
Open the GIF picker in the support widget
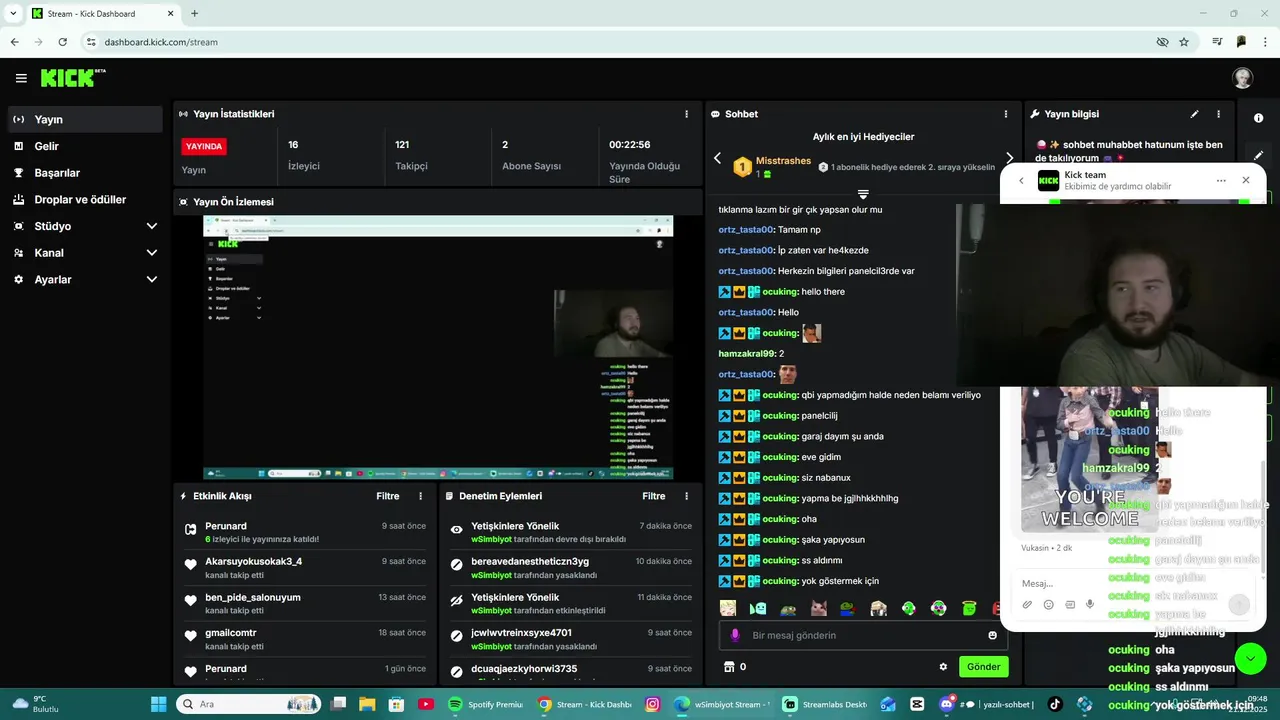pyautogui.click(x=1069, y=604)
